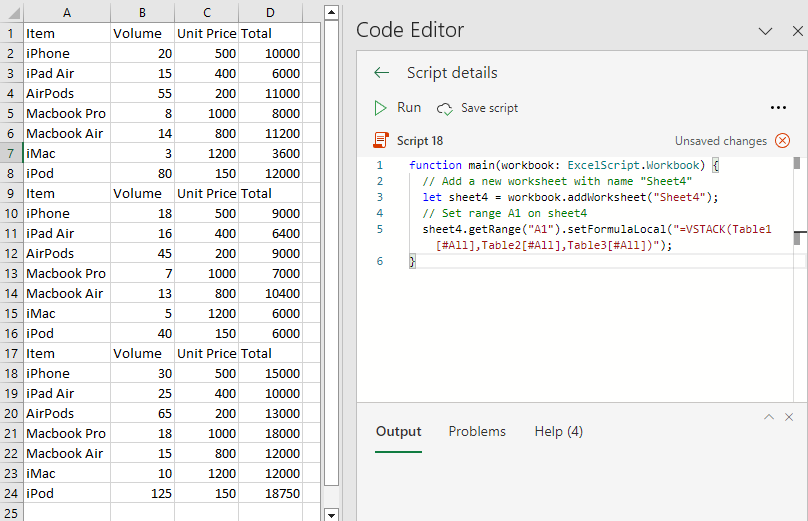Viewport: 808px width, 521px height.
Task: Click the comment on code line 2
Action: click(557, 181)
